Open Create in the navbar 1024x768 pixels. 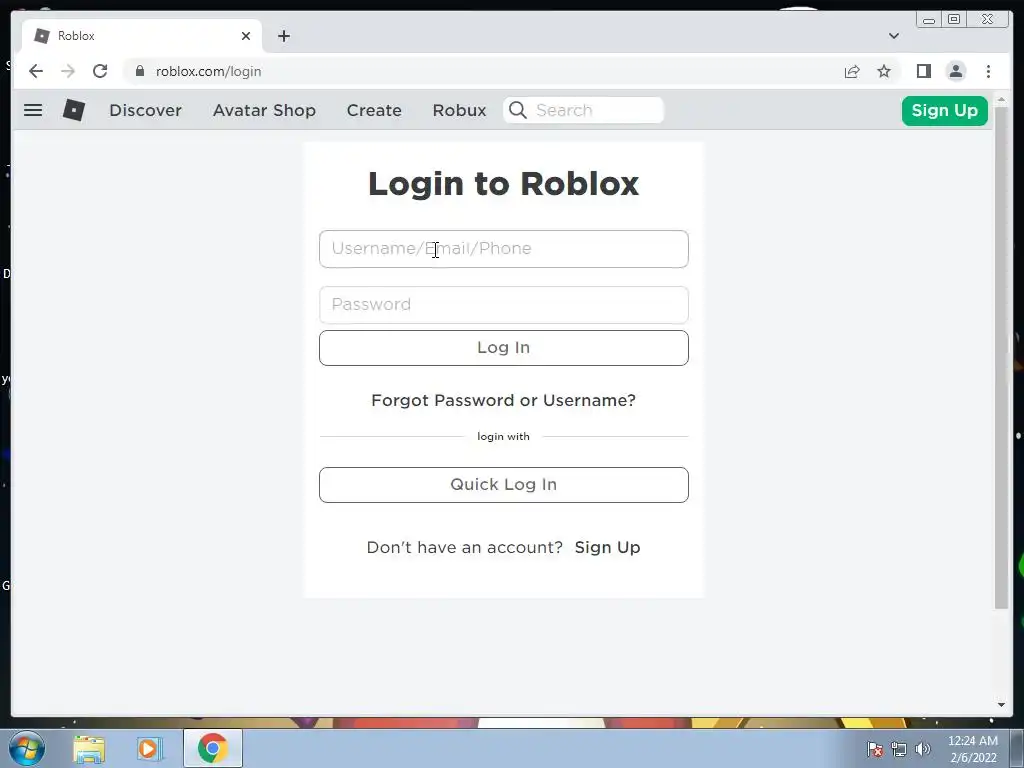374,110
